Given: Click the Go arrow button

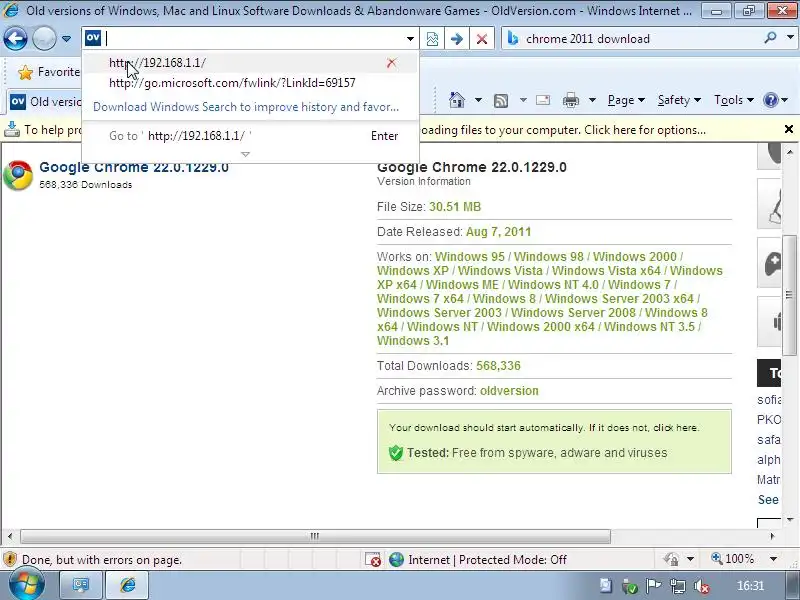Looking at the screenshot, I should pos(457,39).
